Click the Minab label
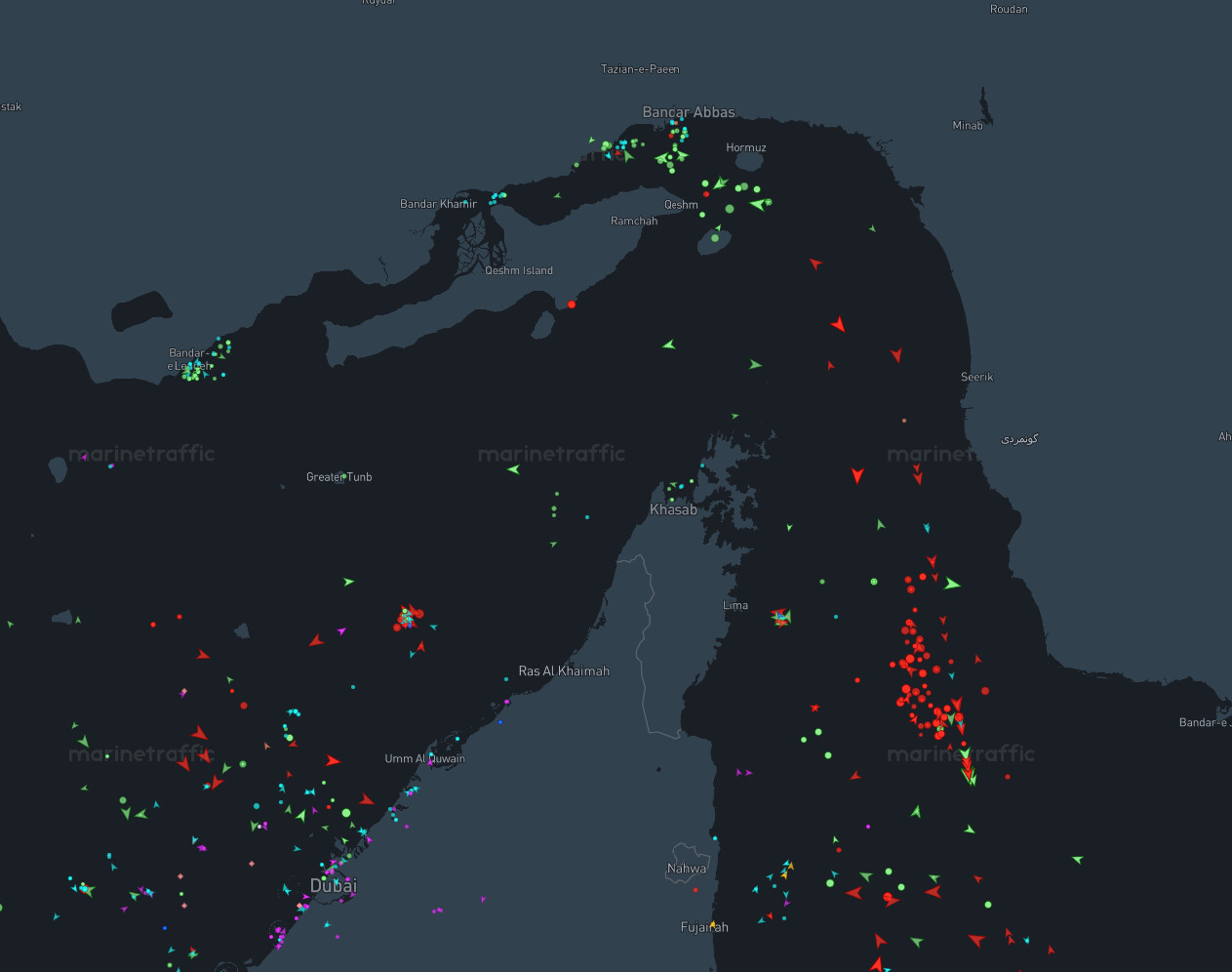This screenshot has height=972, width=1232. [968, 125]
